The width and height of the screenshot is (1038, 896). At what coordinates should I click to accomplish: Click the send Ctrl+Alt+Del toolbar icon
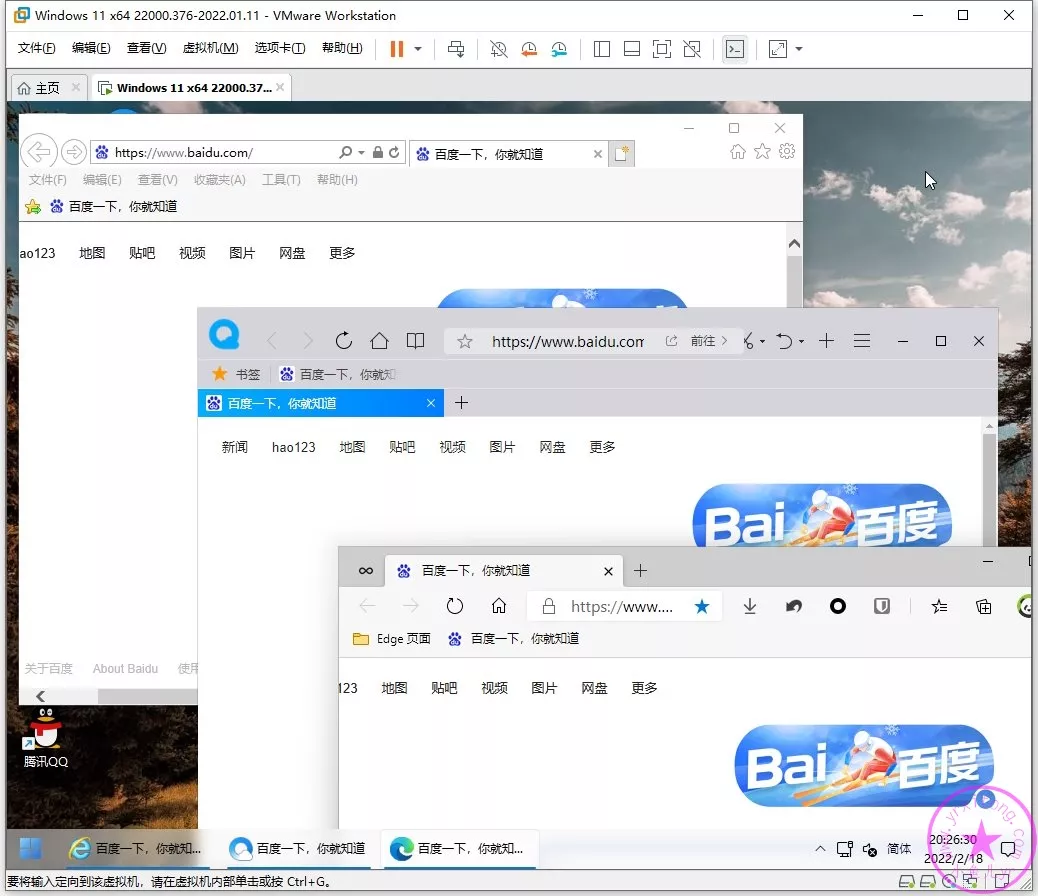pyautogui.click(x=456, y=49)
